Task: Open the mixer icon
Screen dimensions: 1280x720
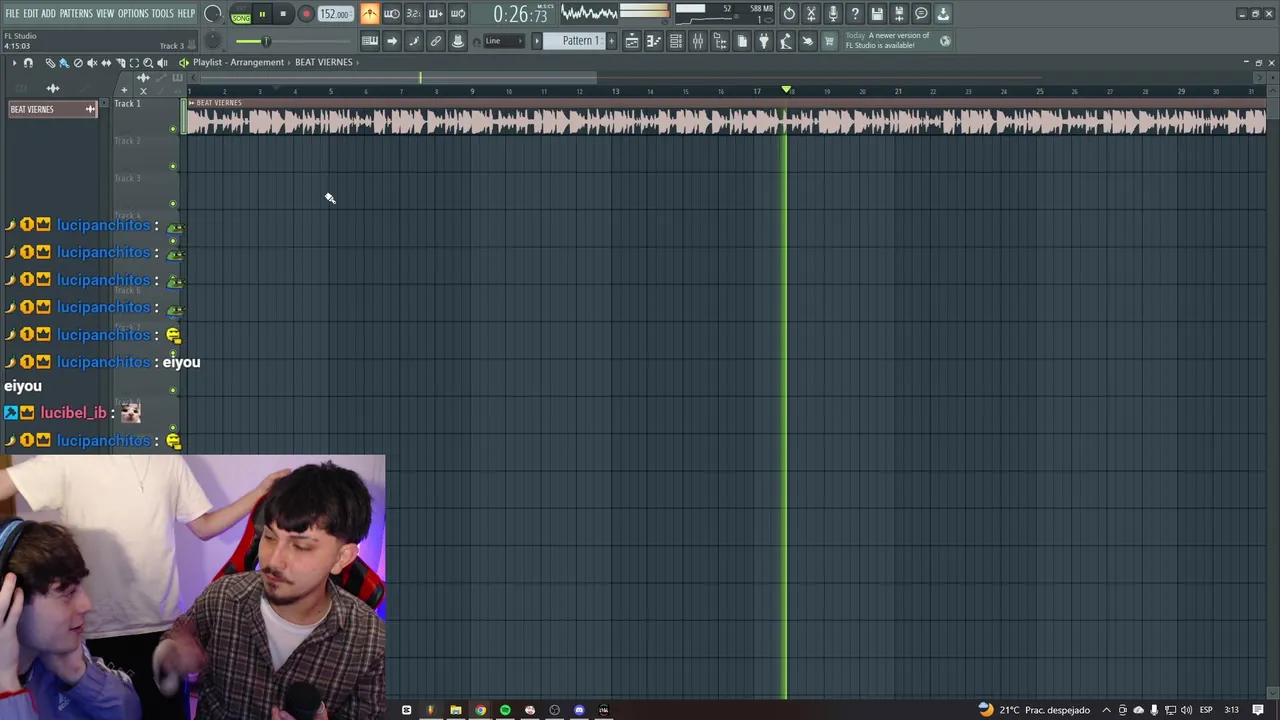Action: point(698,41)
